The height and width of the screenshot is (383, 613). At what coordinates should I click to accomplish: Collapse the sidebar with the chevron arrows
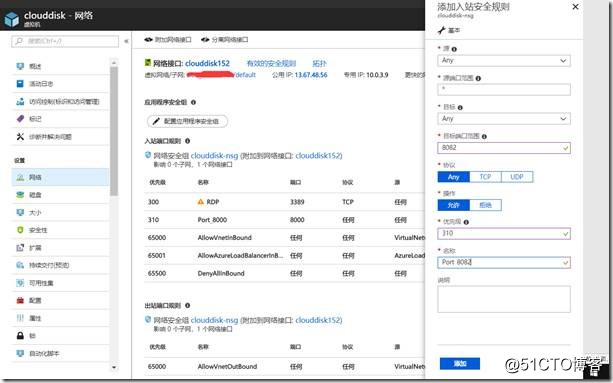[126, 41]
